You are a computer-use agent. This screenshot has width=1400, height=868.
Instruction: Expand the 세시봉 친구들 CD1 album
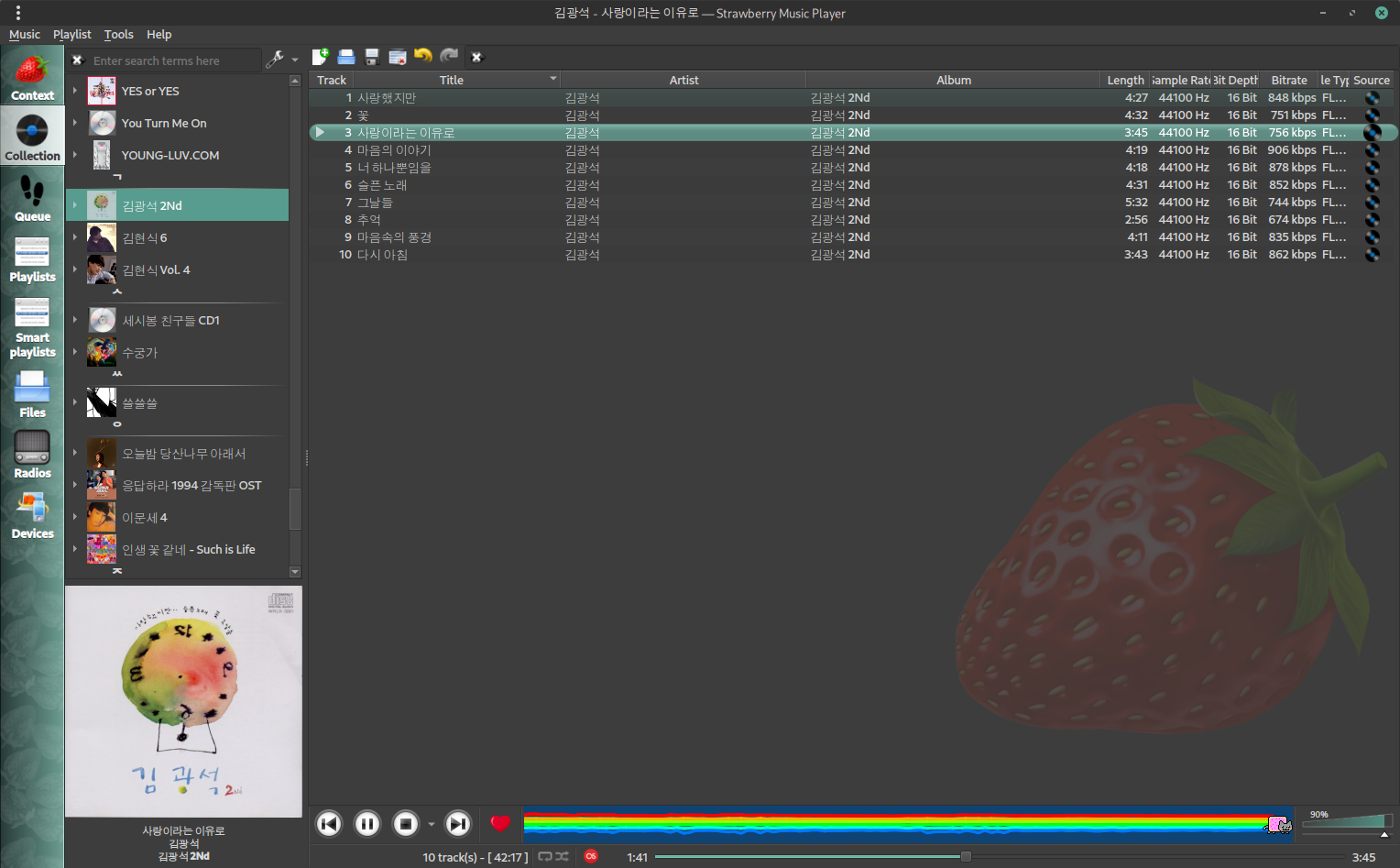click(x=75, y=320)
